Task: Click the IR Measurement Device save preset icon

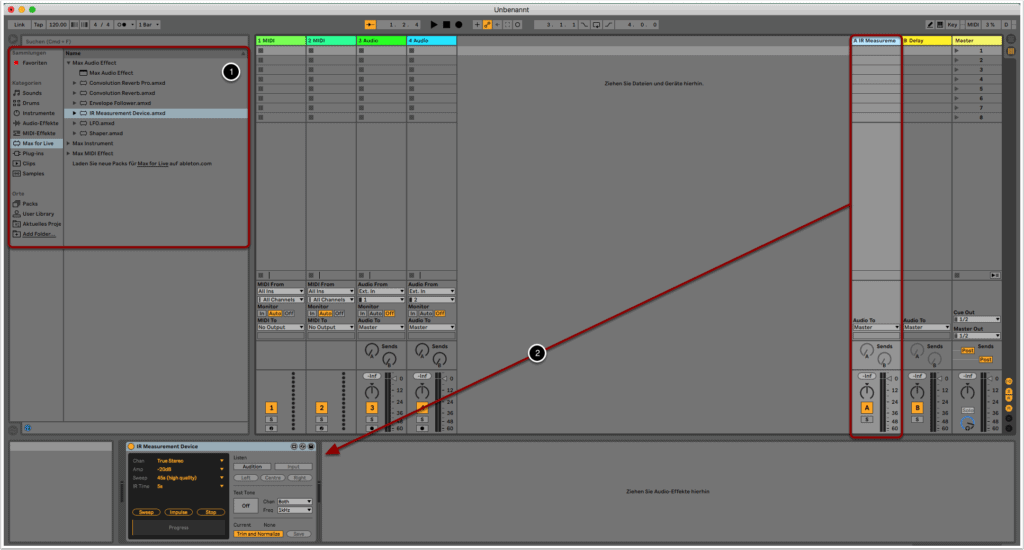Action: tap(312, 446)
